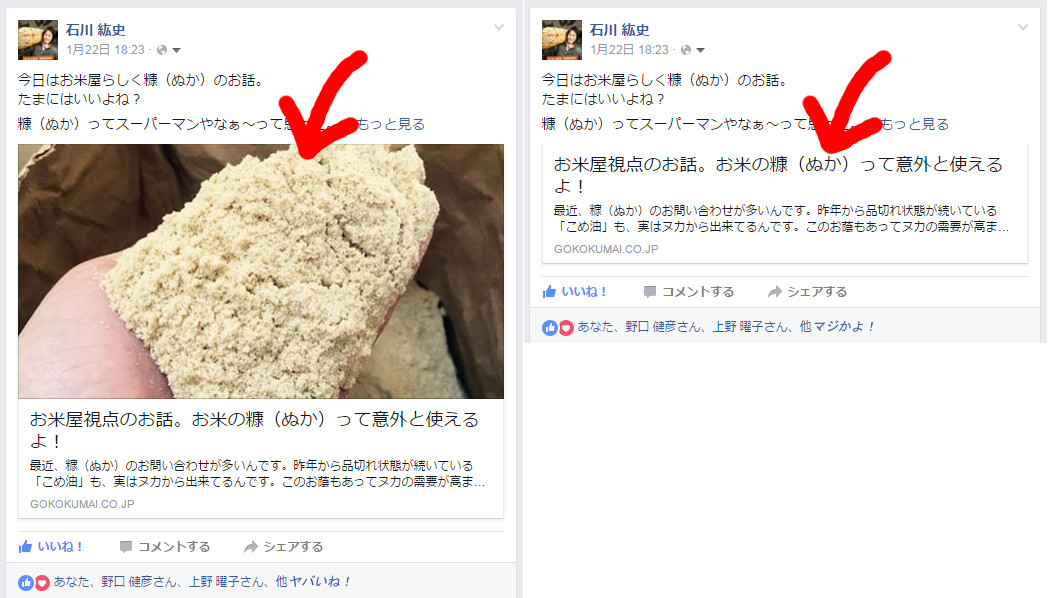Click もっと見る link on left post
The width and height of the screenshot is (1050, 598).
click(391, 124)
